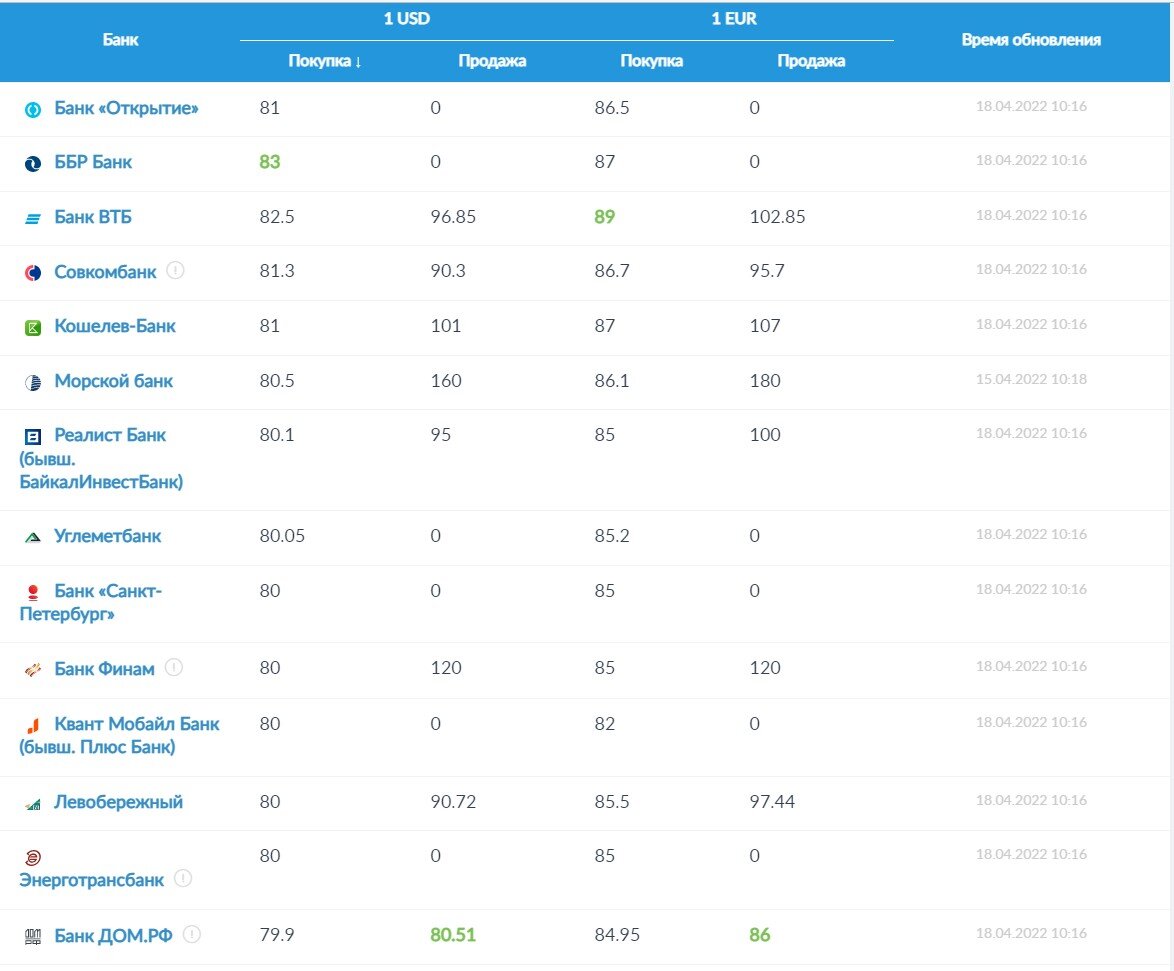This screenshot has height=971, width=1174.
Task: Click Углеметбанк USD buy value 80.05
Action: tap(282, 535)
